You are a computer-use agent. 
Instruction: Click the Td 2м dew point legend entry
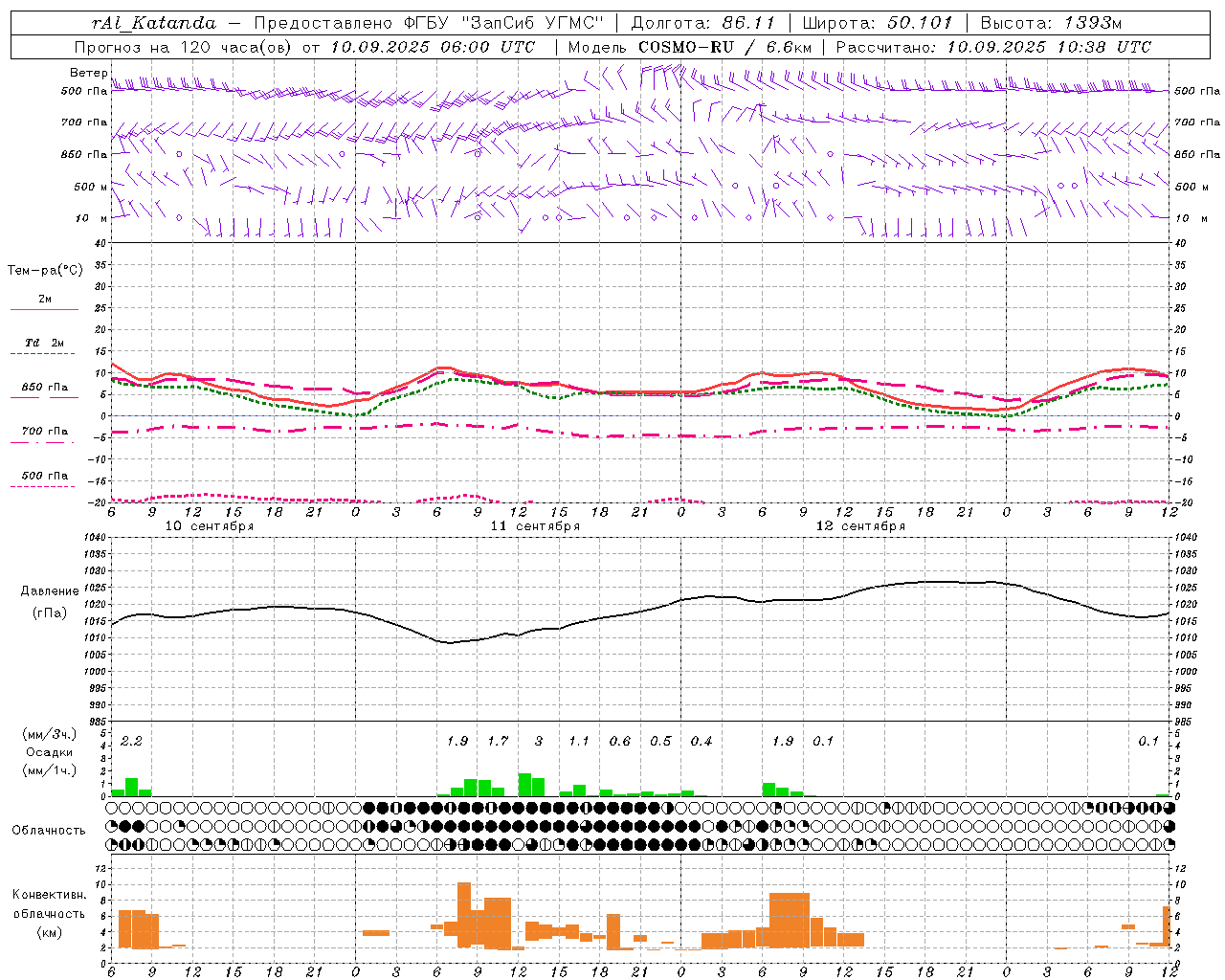44,347
